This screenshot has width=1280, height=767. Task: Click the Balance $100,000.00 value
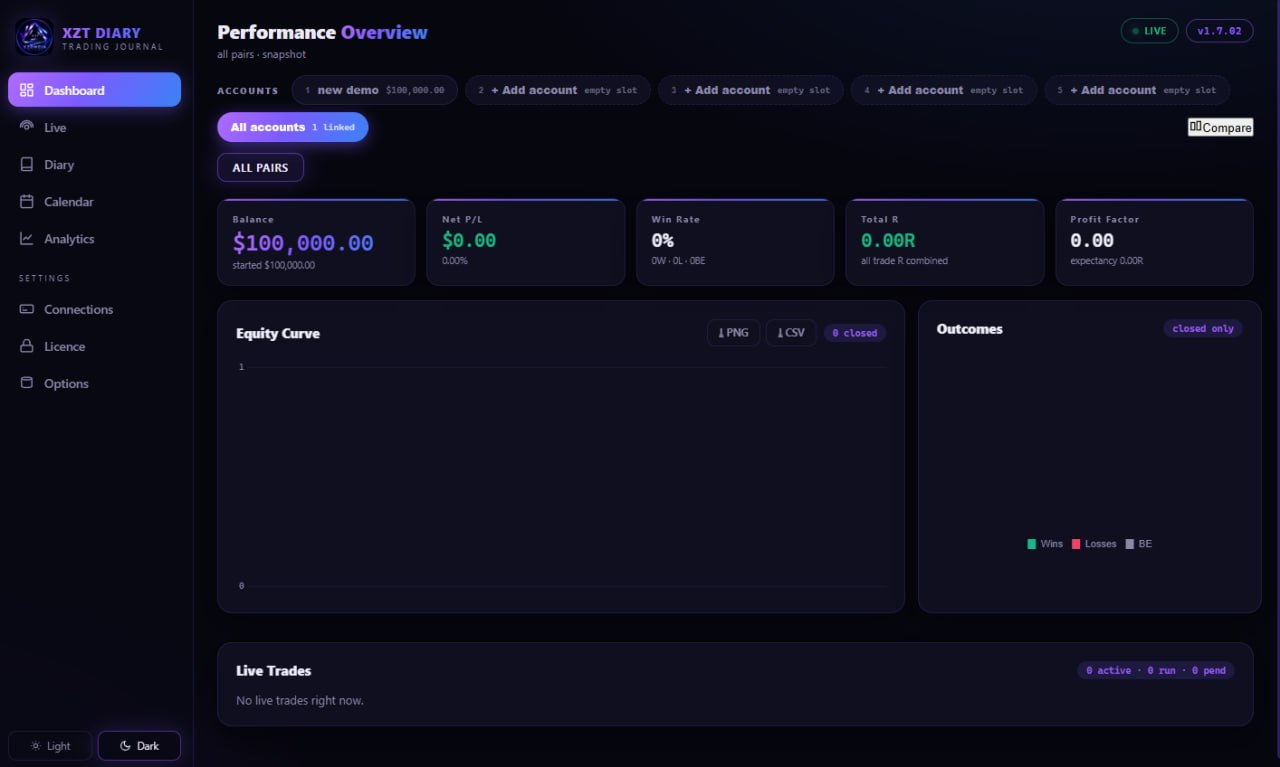[x=303, y=242]
